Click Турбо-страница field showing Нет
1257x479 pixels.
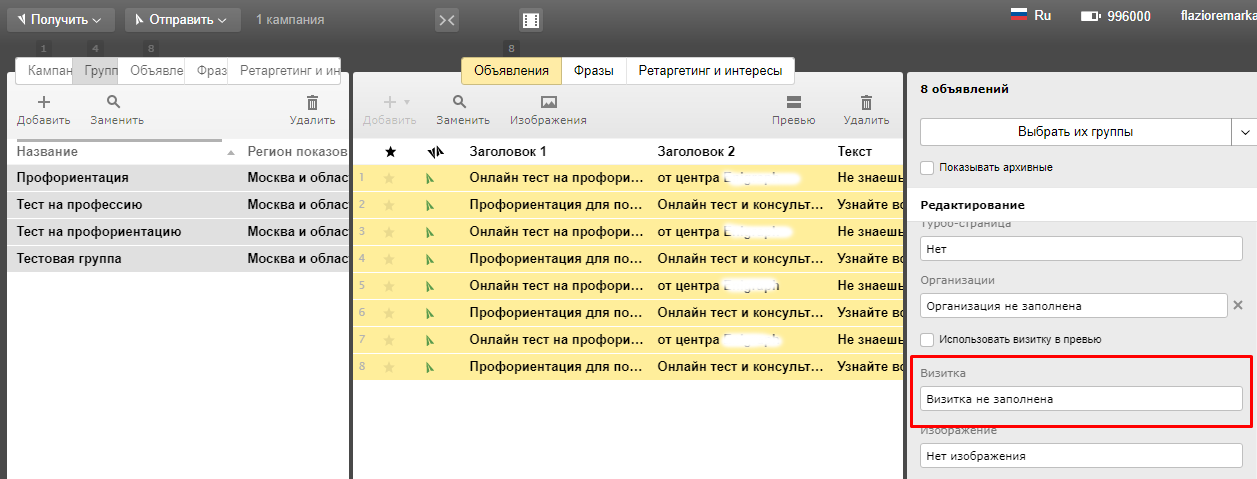[1081, 248]
